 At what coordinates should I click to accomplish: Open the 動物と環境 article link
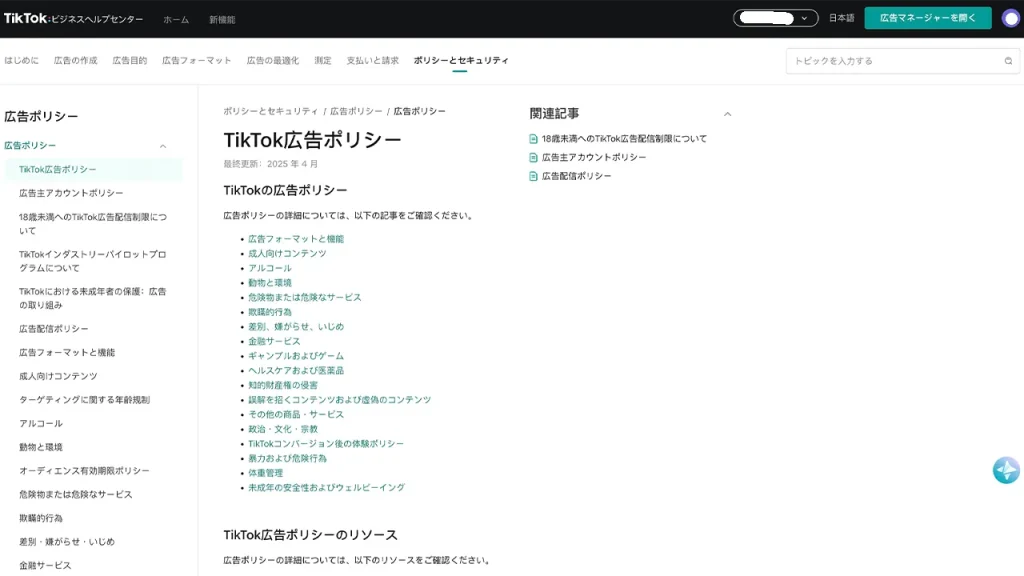coord(270,283)
